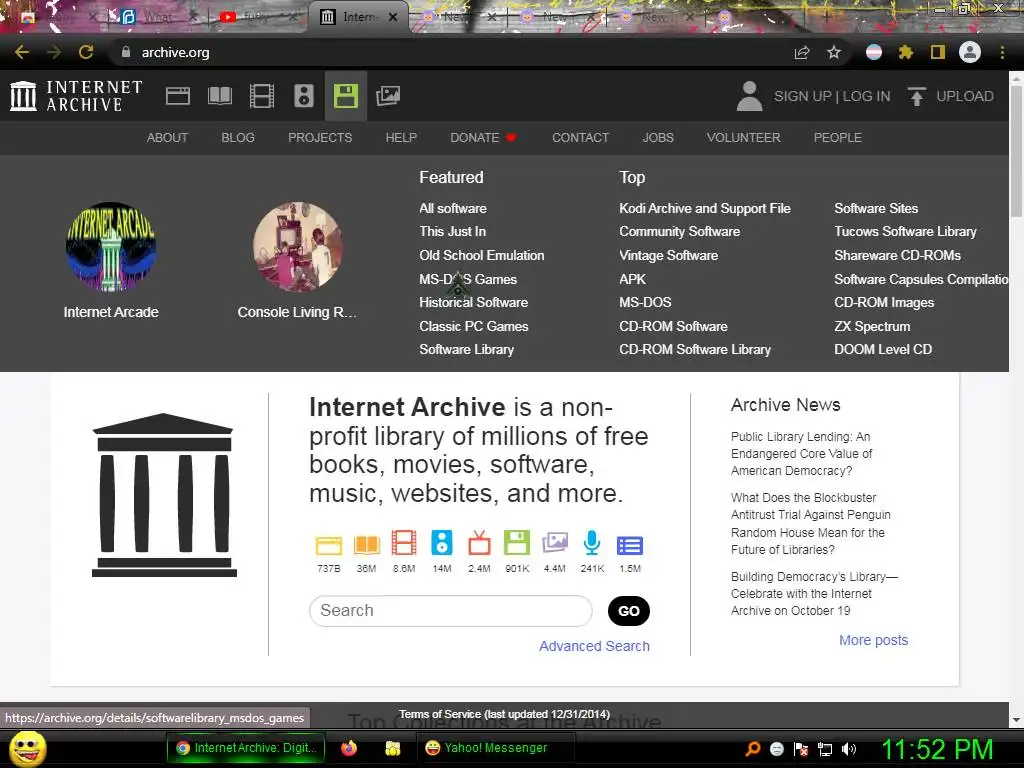This screenshot has height=768, width=1024.
Task: Open the More posts link
Action: 873,640
